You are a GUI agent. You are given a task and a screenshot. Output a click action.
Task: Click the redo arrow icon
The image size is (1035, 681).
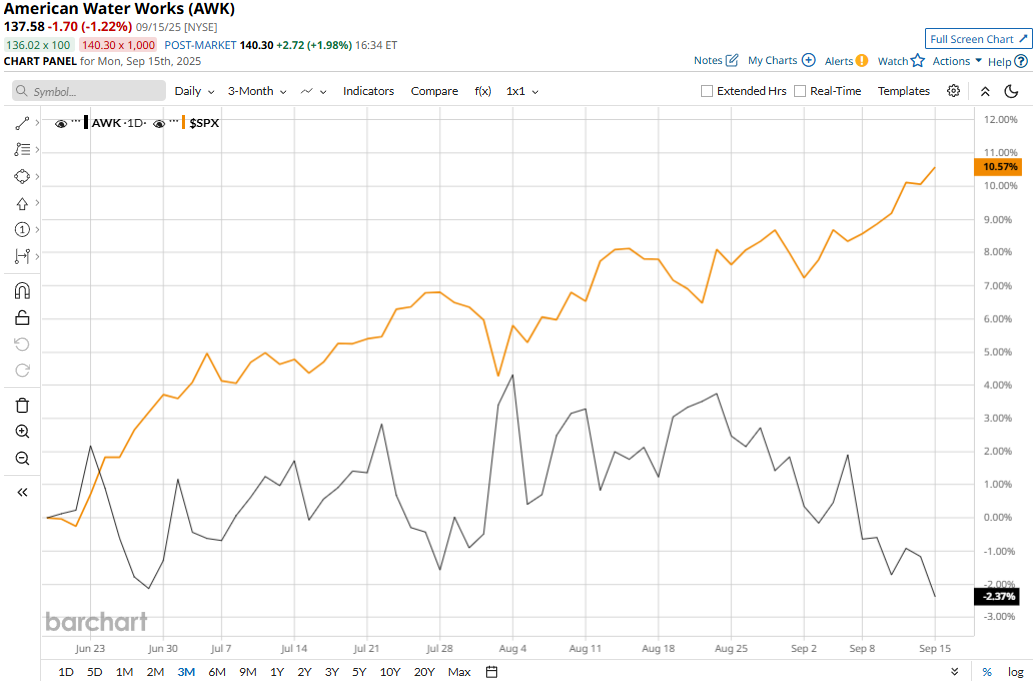pos(22,371)
